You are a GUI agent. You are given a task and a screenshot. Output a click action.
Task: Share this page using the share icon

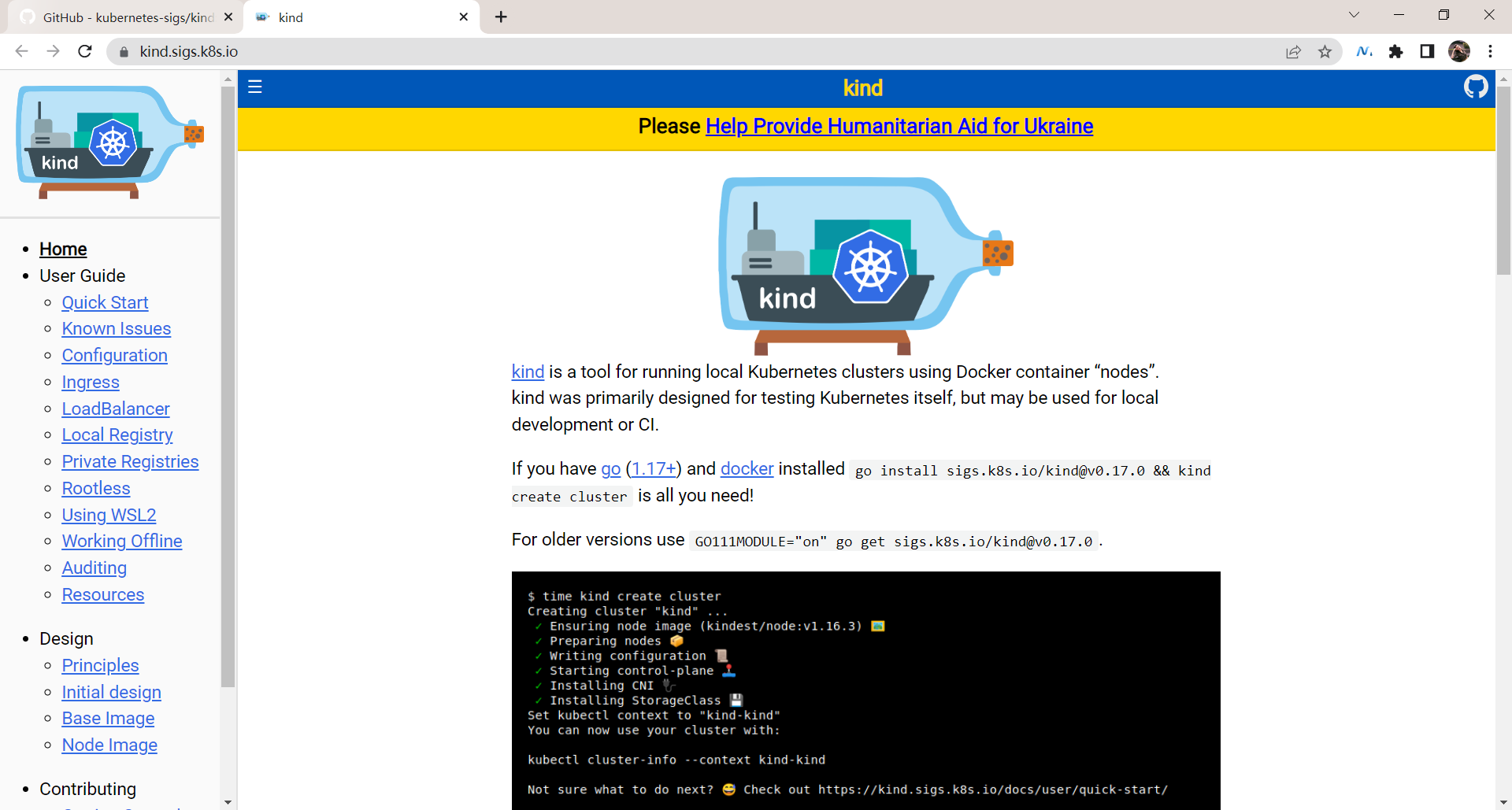click(x=1293, y=51)
